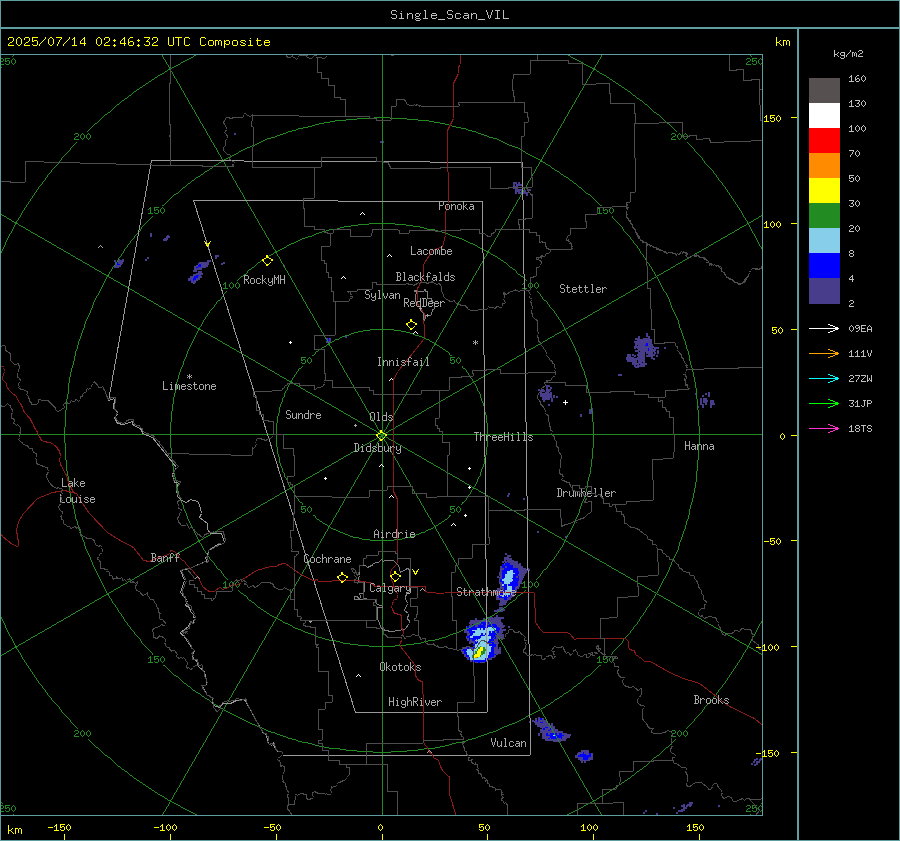This screenshot has width=900, height=841.
Task: Click the Lake Louise label
Action: (77, 491)
